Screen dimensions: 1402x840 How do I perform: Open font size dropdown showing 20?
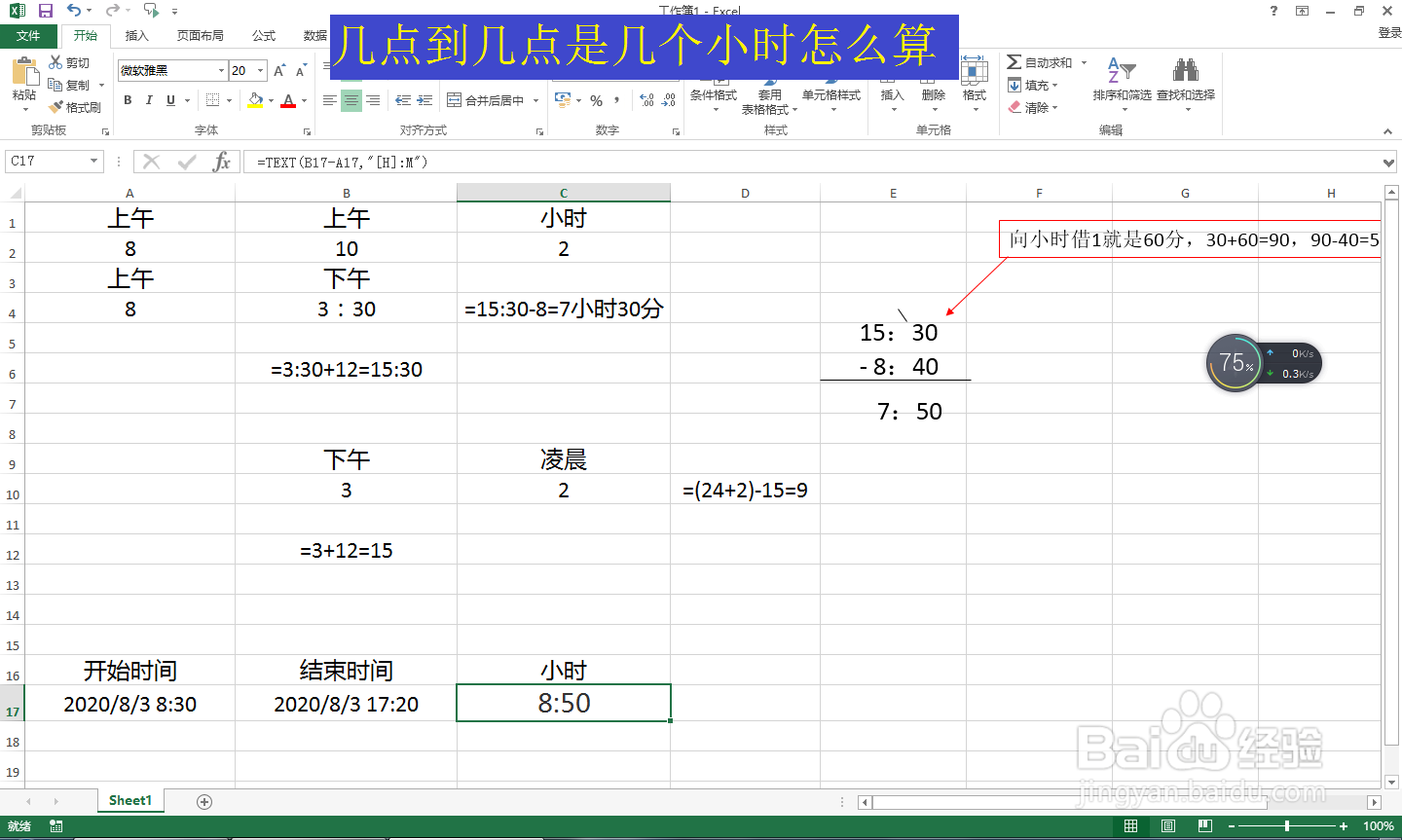261,70
